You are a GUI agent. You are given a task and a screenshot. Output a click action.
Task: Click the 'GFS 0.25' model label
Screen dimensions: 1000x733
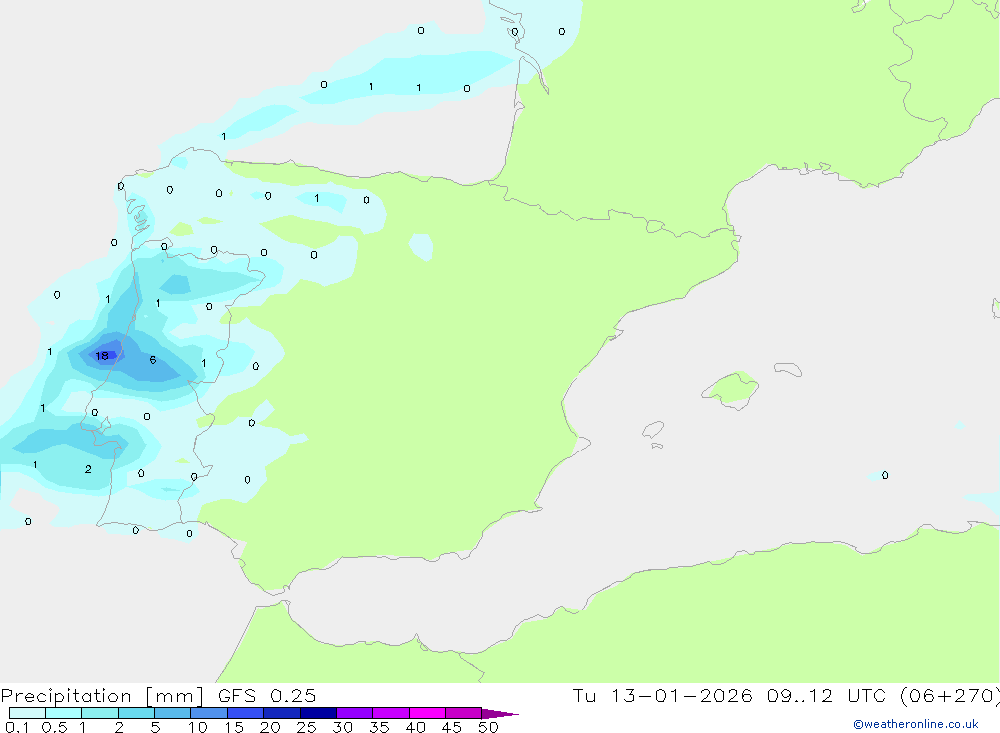pos(267,695)
